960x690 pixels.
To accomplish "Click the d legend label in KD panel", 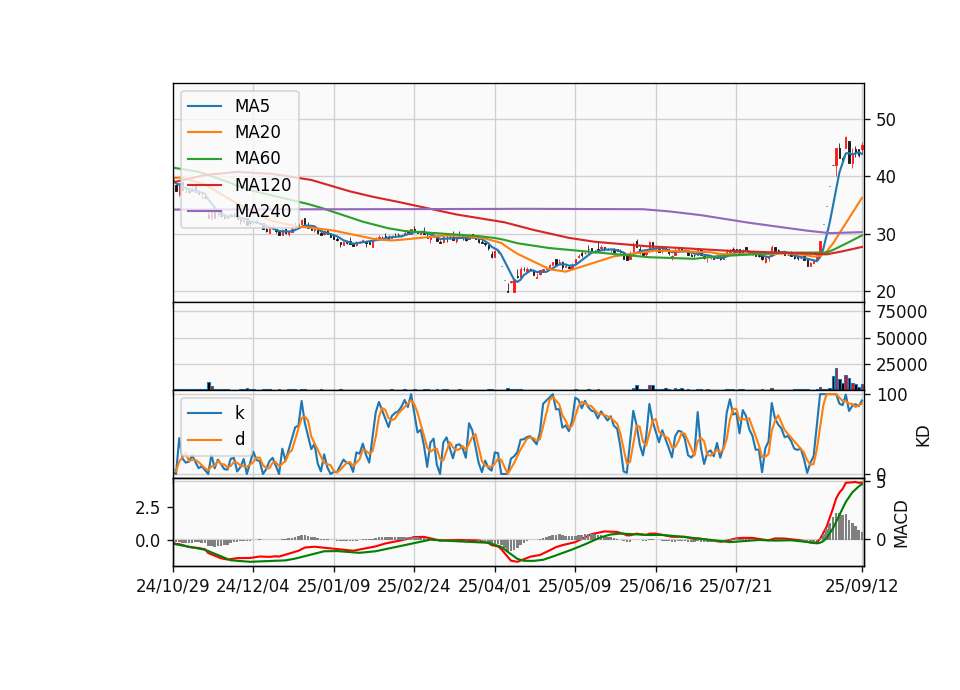I will click(239, 439).
